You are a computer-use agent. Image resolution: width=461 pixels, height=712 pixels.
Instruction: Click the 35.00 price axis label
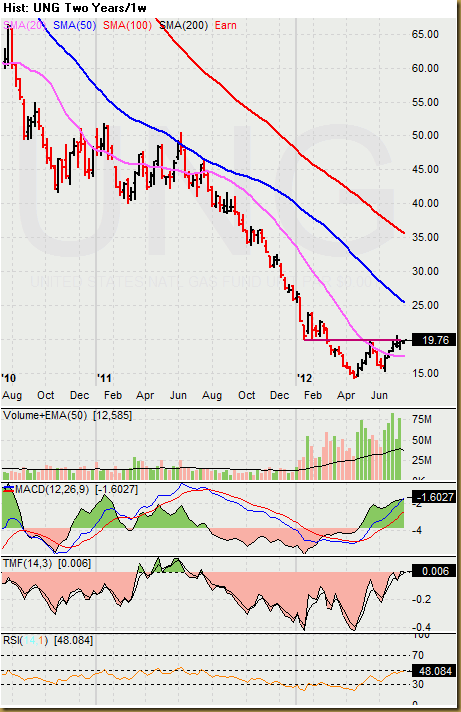click(425, 237)
